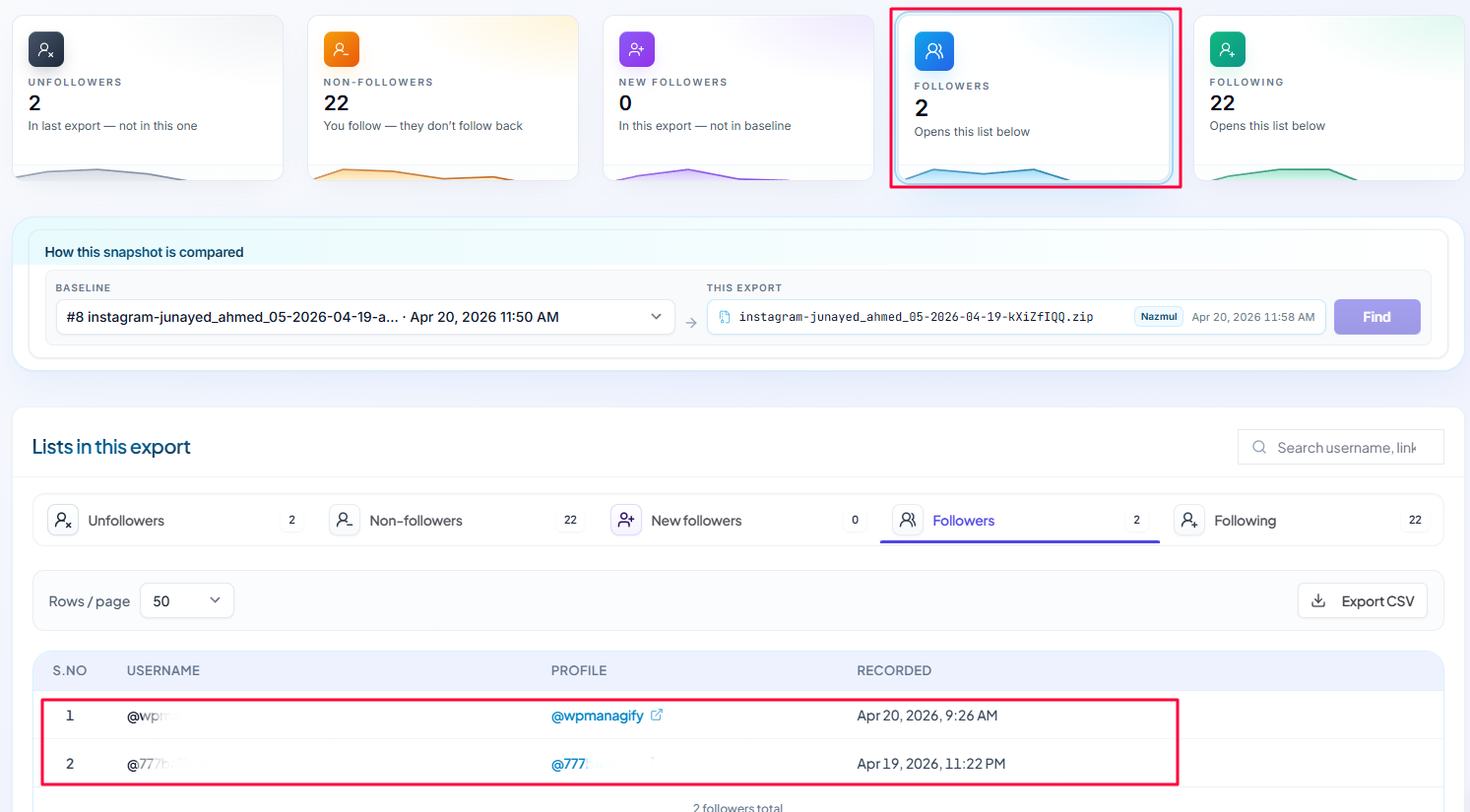
Task: Click count badge 22 on Following tab
Action: pos(1415,520)
